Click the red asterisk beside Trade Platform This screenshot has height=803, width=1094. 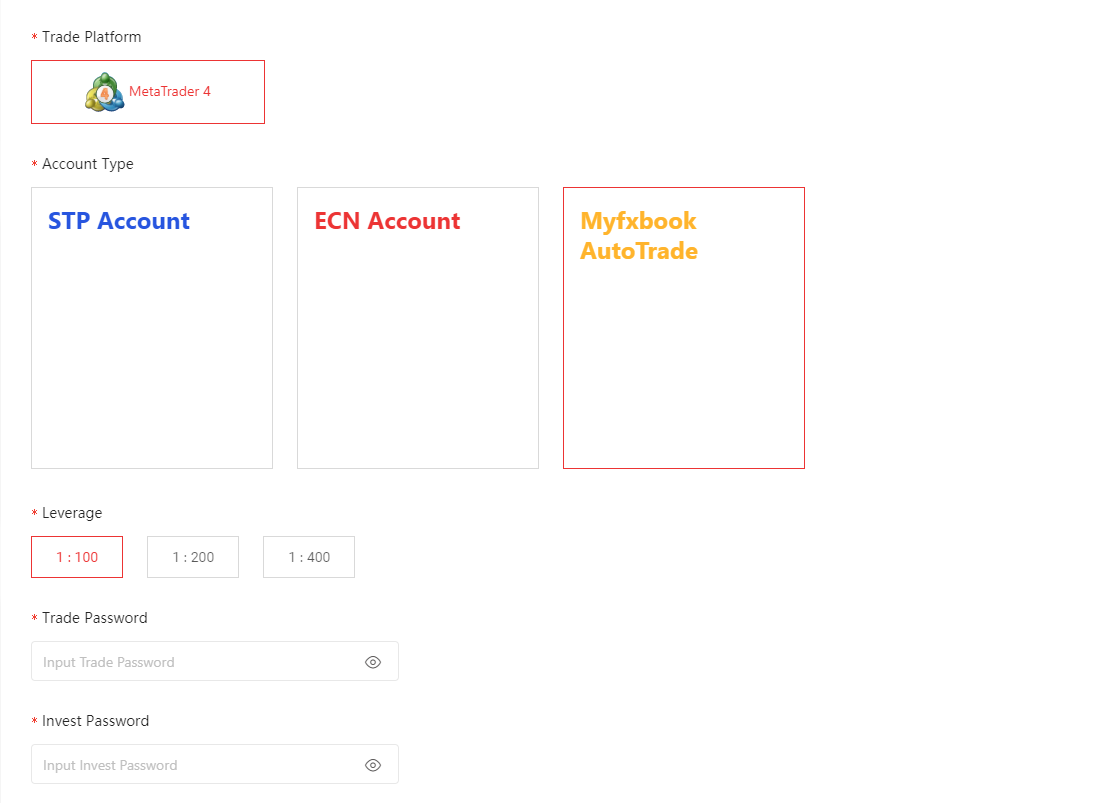coord(35,38)
